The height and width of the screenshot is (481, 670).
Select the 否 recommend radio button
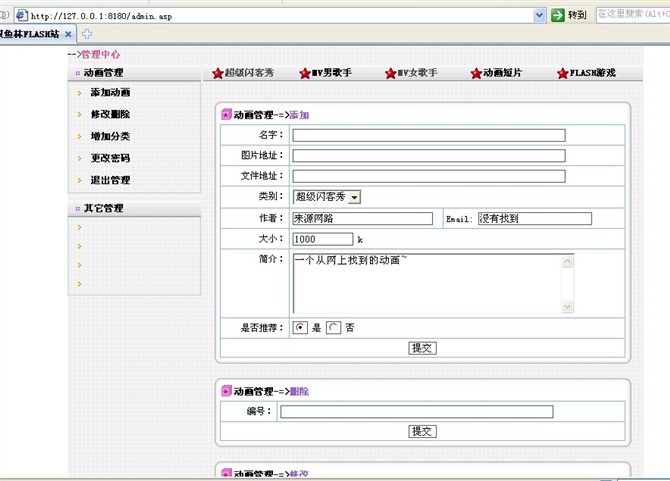[x=333, y=328]
